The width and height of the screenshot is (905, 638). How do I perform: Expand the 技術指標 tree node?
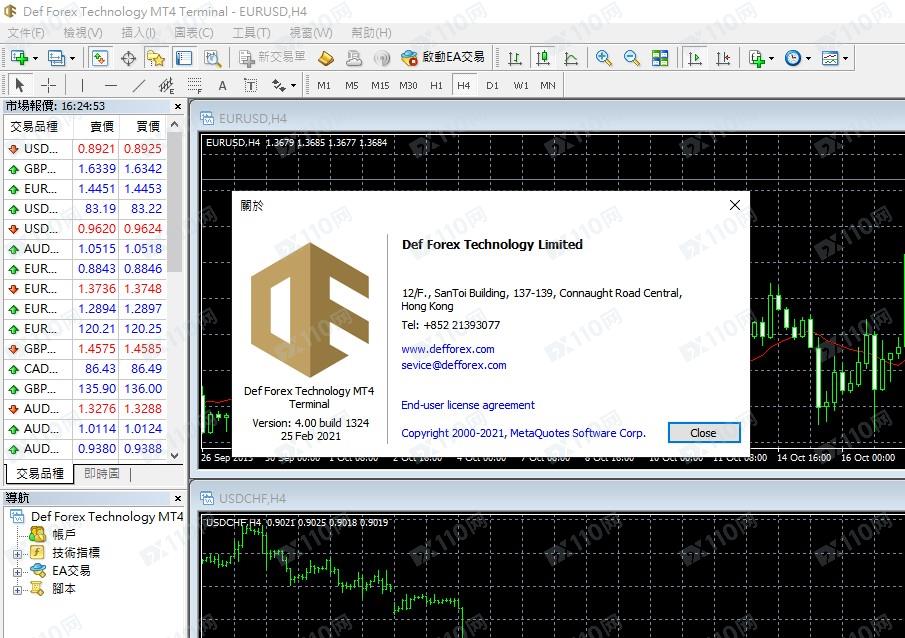pos(17,554)
